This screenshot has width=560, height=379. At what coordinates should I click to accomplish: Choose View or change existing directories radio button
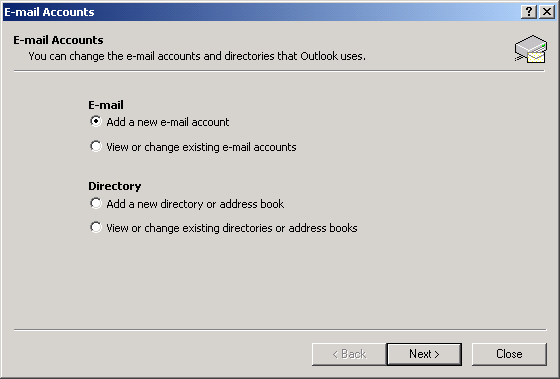click(x=96, y=227)
